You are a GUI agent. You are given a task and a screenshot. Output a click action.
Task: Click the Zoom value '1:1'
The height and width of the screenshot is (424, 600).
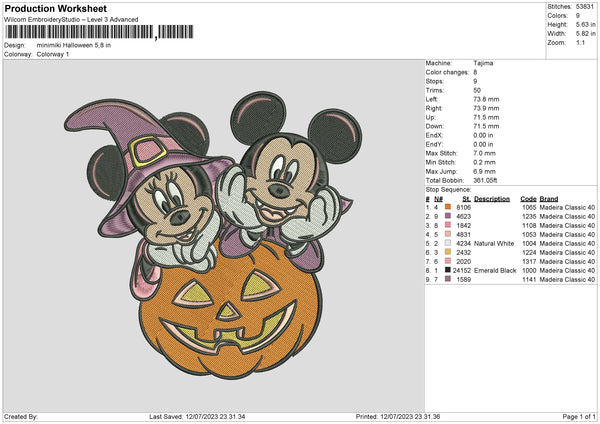[x=580, y=42]
